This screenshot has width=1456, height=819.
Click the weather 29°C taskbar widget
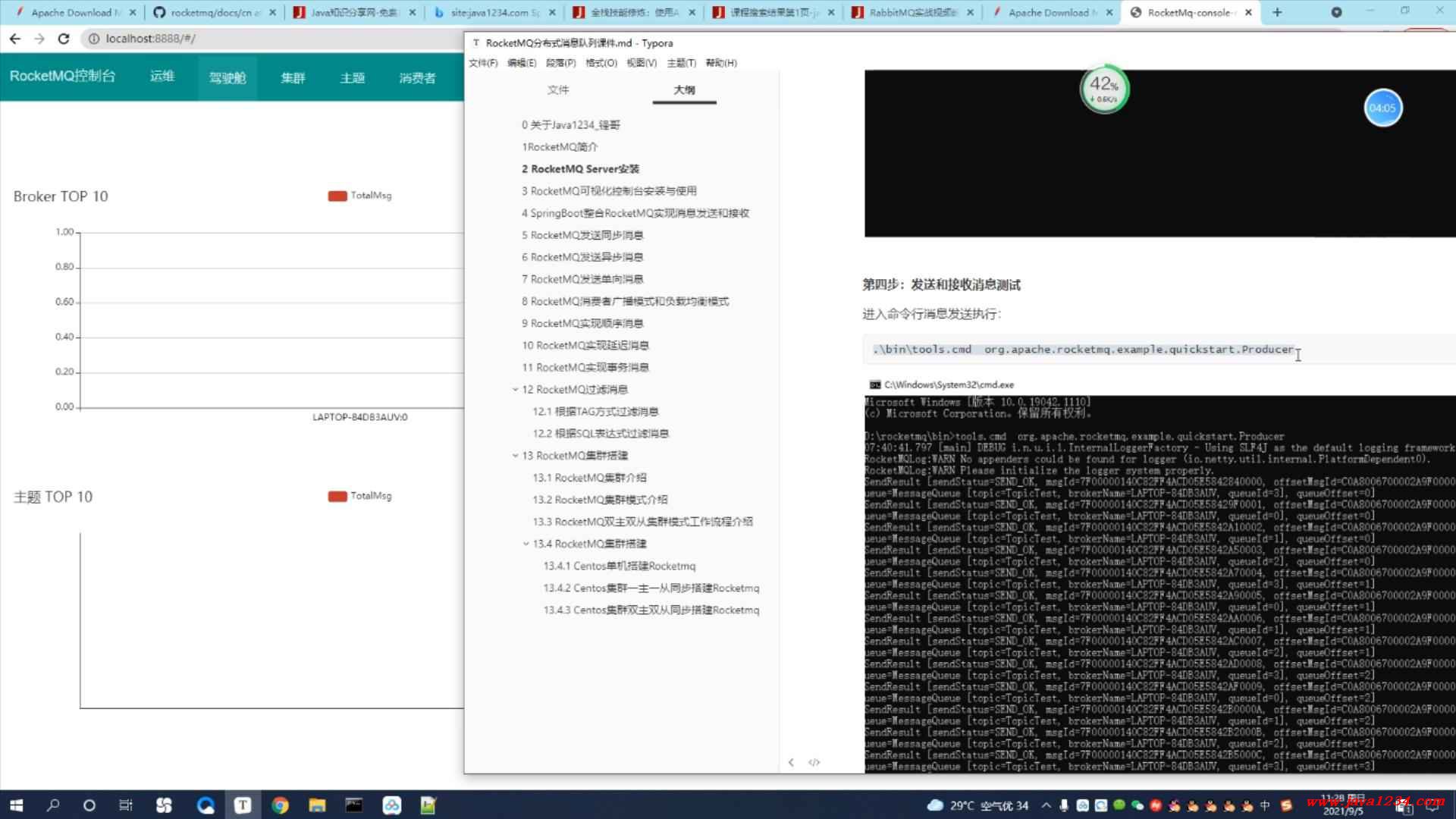click(978, 805)
